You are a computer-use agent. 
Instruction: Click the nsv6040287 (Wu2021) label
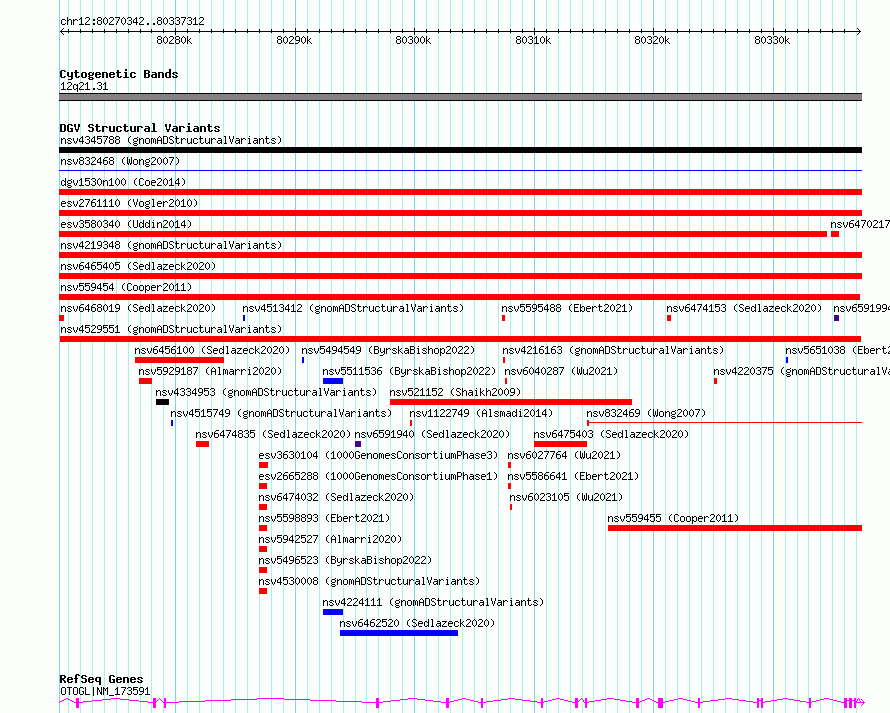pyautogui.click(x=561, y=371)
